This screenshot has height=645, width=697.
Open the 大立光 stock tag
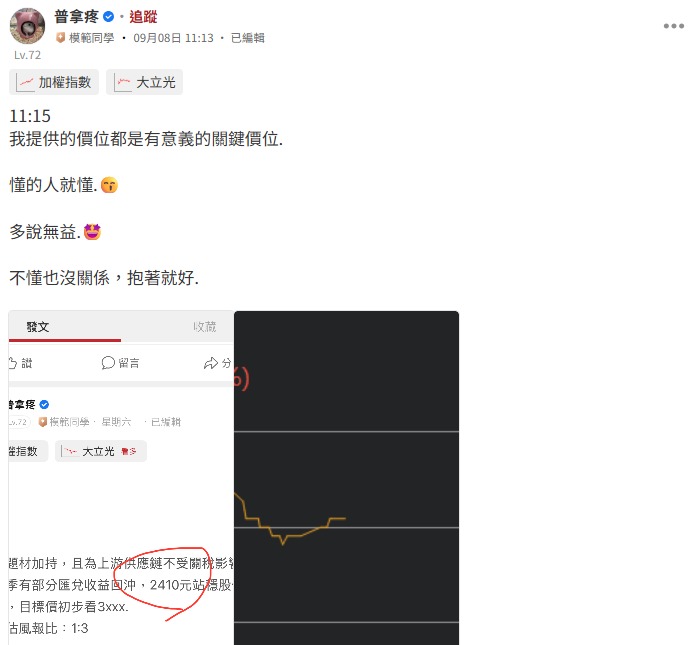point(144,82)
